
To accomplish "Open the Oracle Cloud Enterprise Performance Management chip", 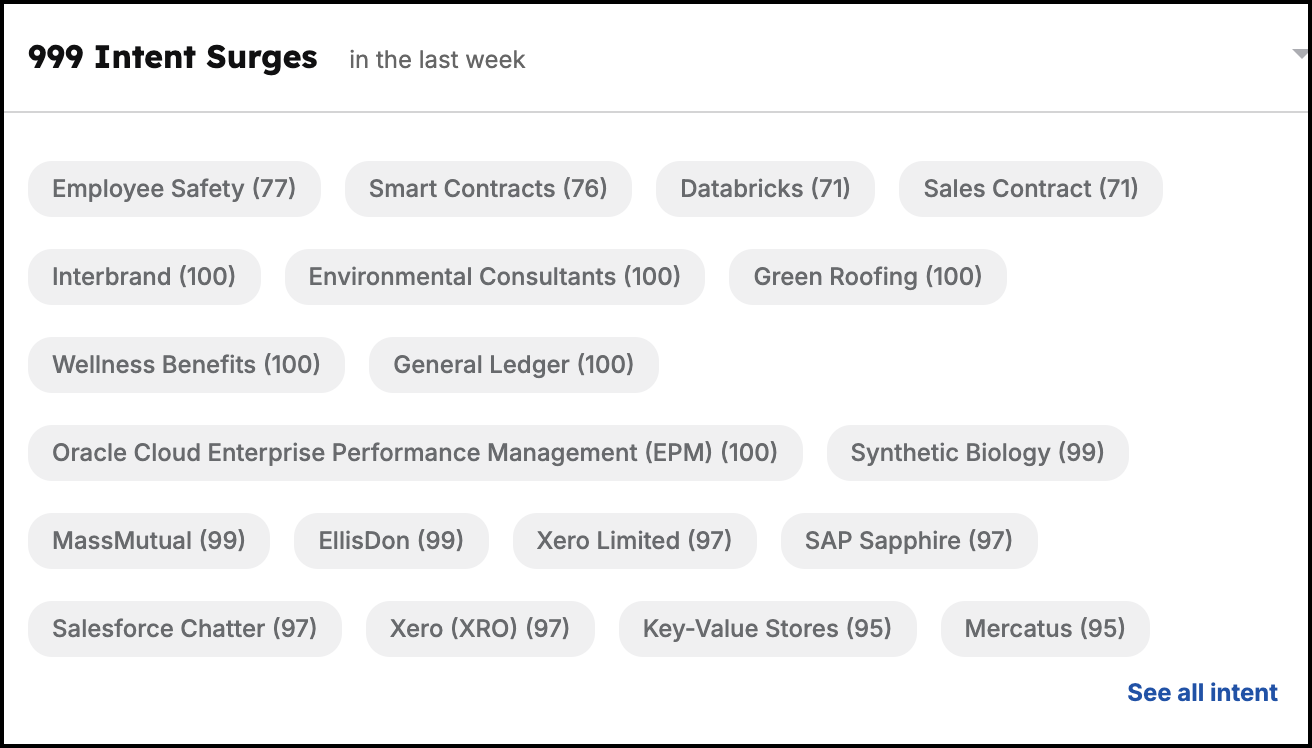I will coord(415,453).
